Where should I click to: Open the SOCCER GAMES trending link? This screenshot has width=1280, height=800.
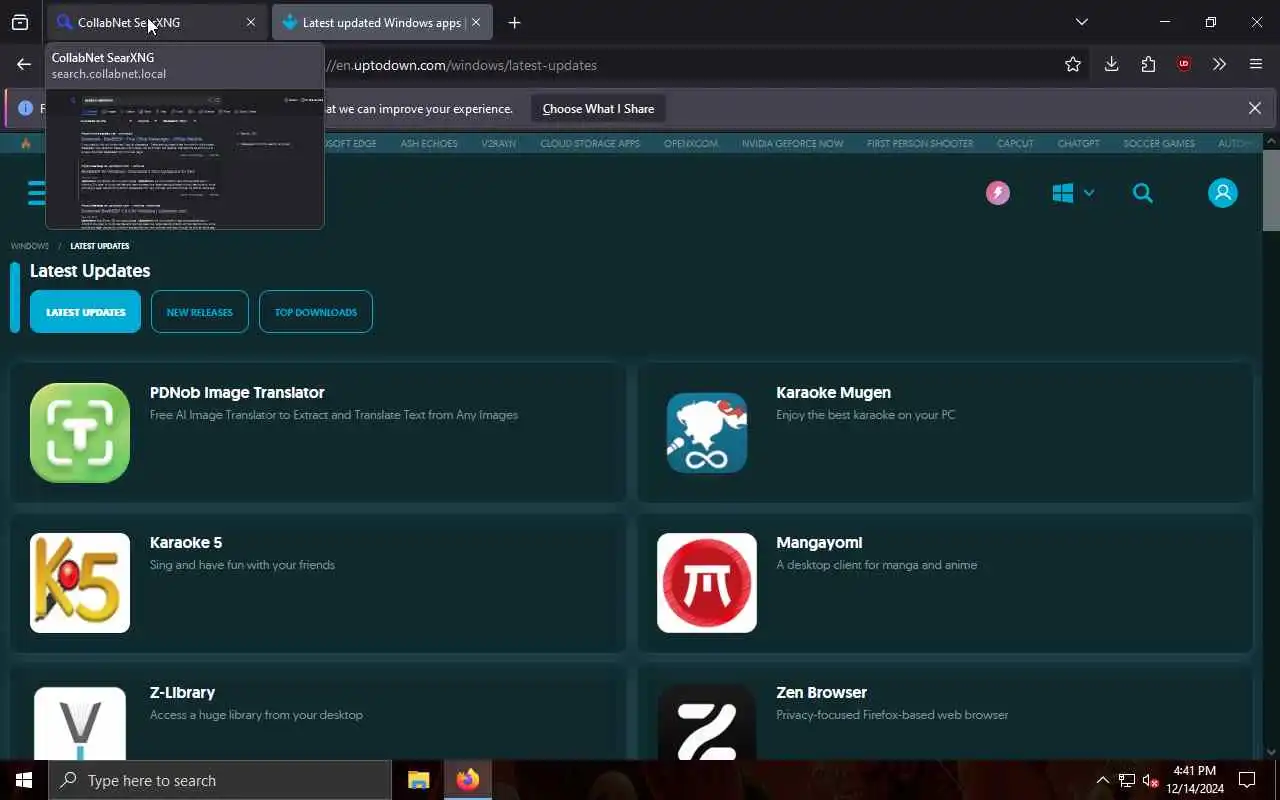pos(1159,143)
